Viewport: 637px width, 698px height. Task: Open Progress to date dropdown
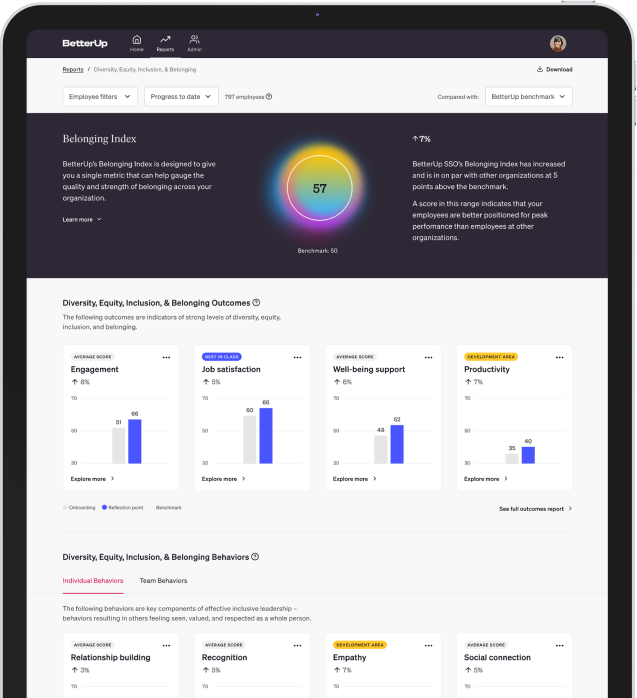[x=181, y=97]
